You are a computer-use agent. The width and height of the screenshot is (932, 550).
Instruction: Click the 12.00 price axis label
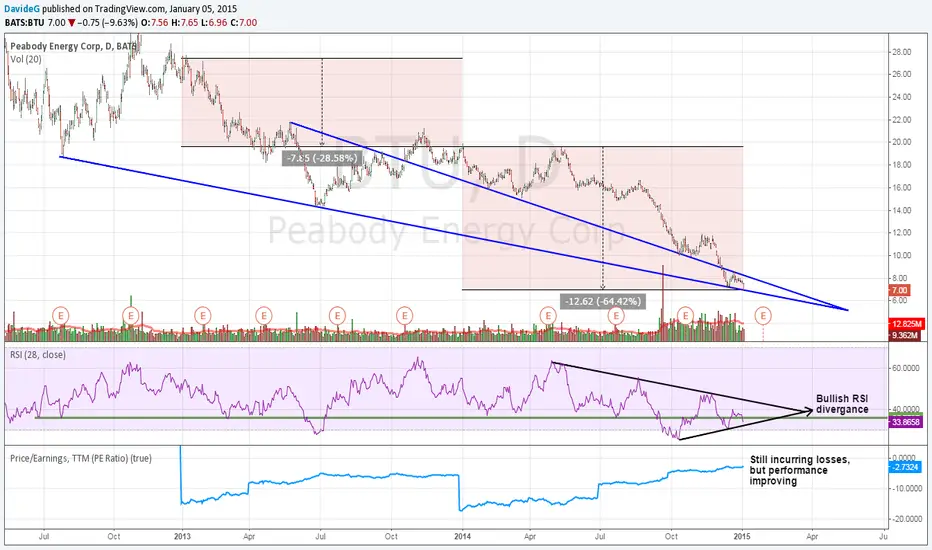coord(901,232)
